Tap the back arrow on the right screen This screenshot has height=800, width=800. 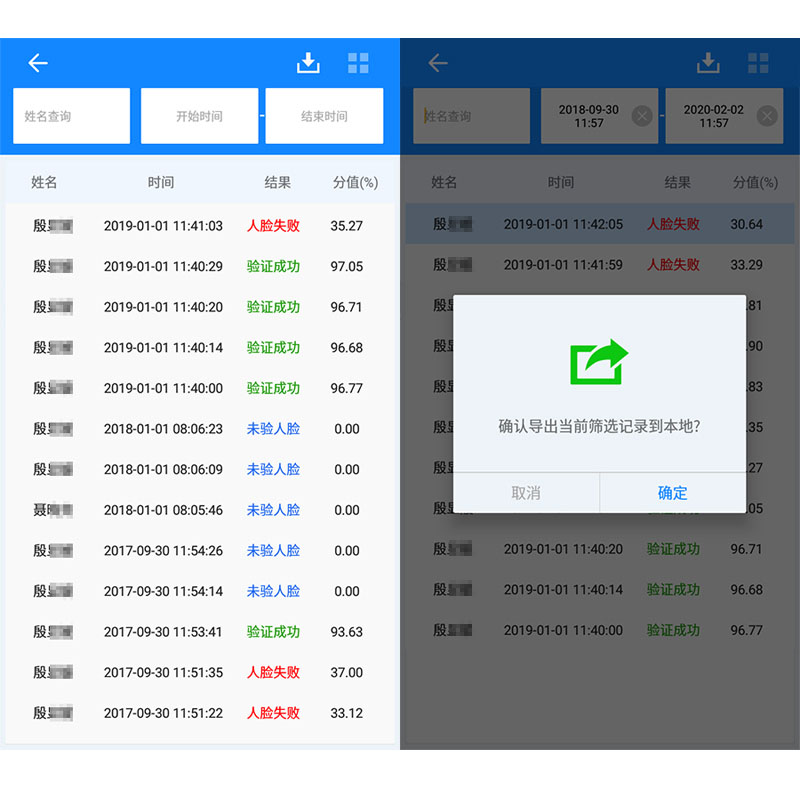(x=437, y=62)
